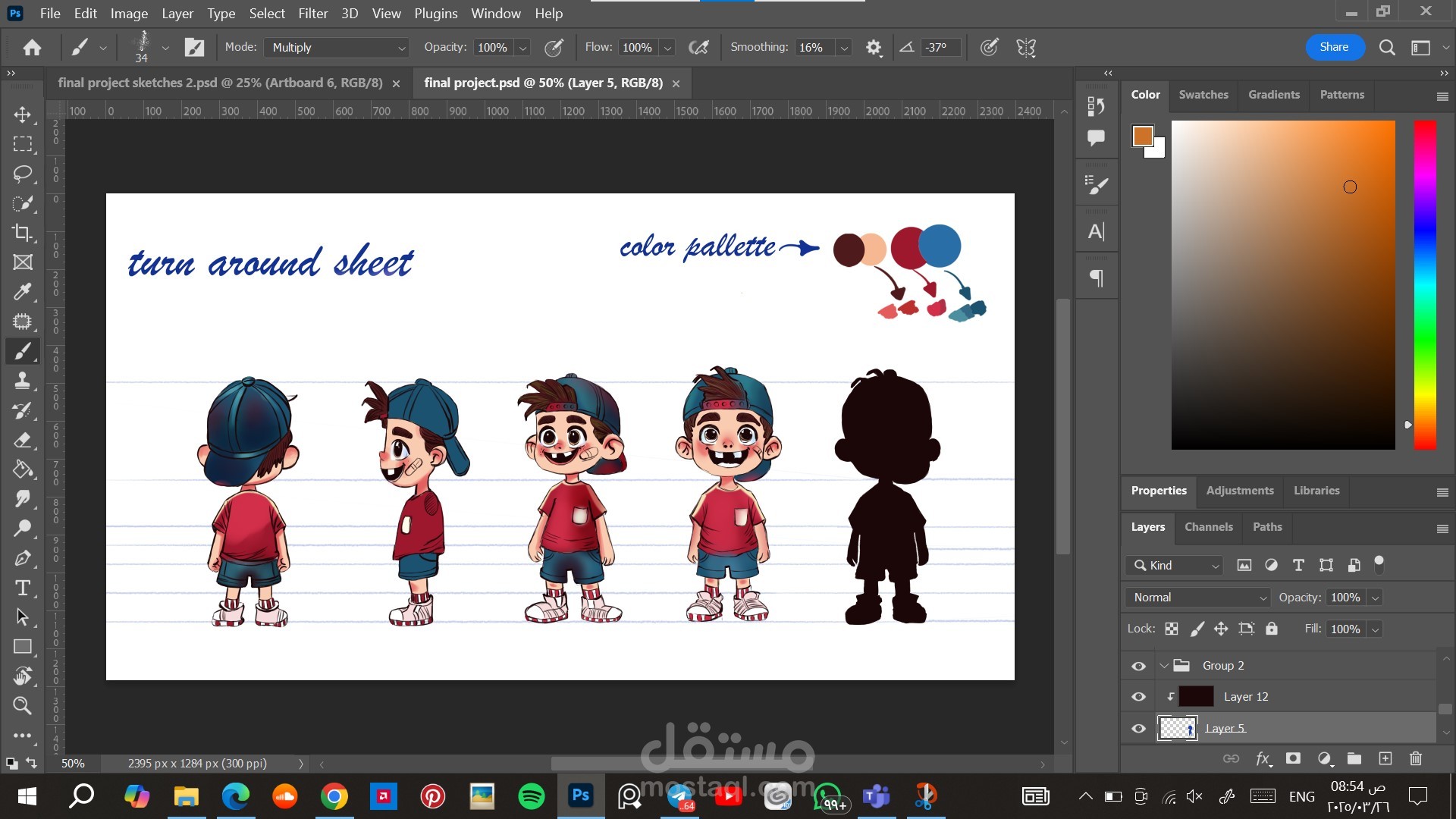
Task: Open the Filter menu
Action: [x=312, y=14]
